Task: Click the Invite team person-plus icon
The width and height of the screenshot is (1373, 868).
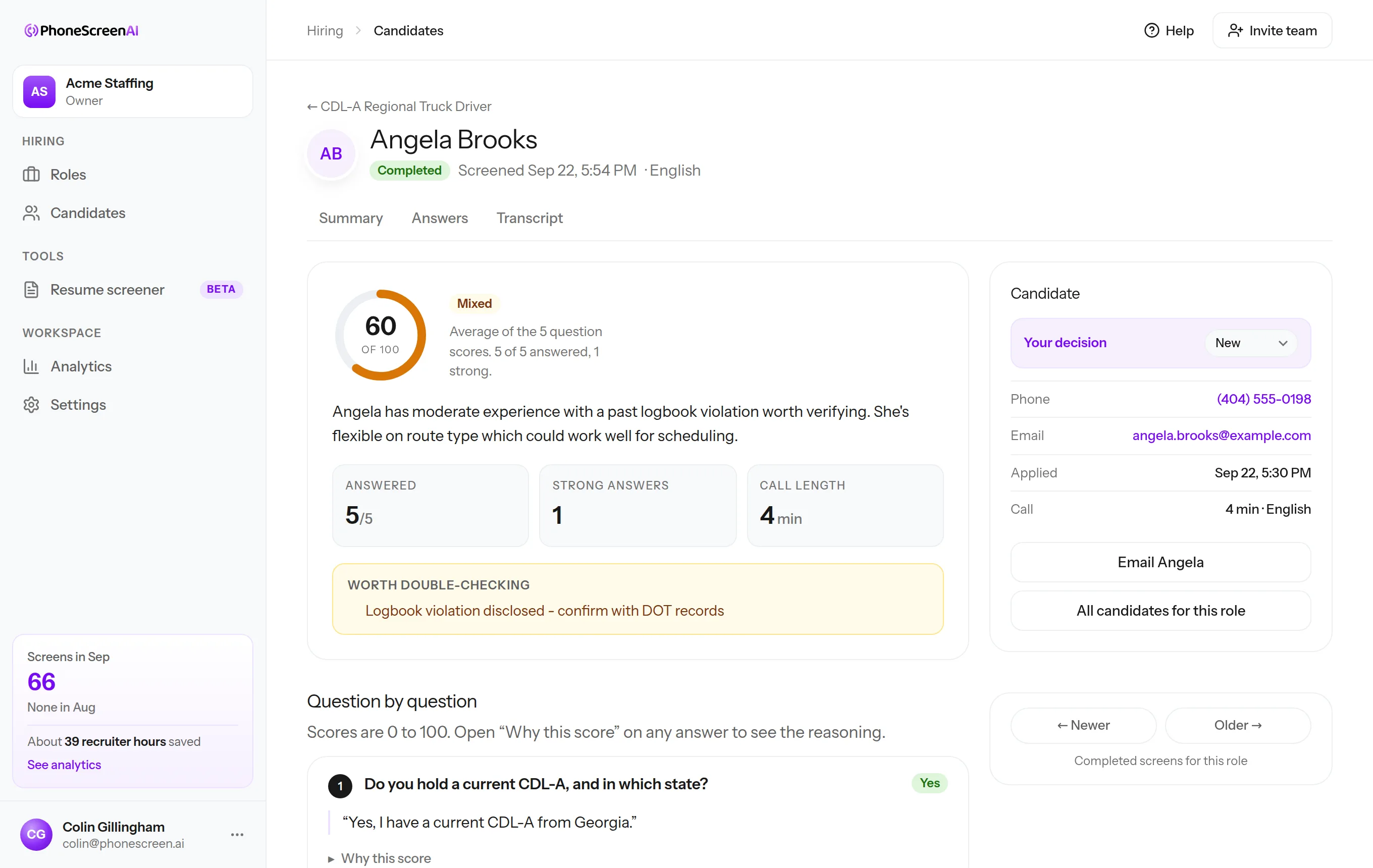Action: (x=1235, y=30)
